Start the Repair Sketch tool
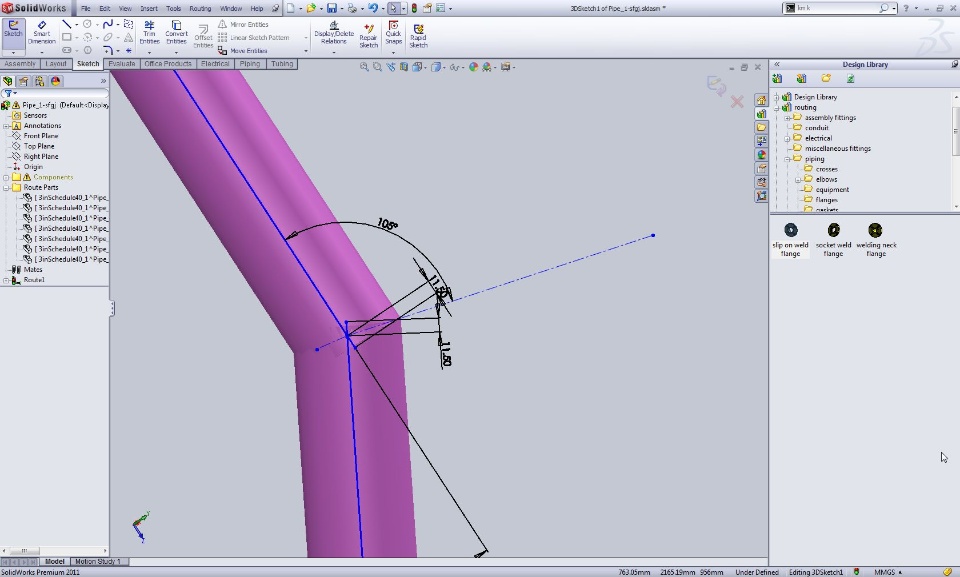 (369, 35)
